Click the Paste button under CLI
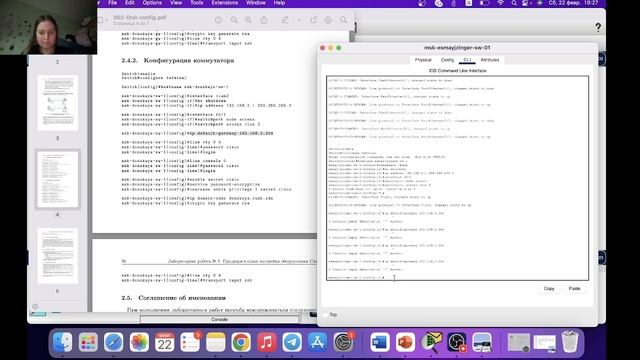640x360 pixels. (x=574, y=289)
